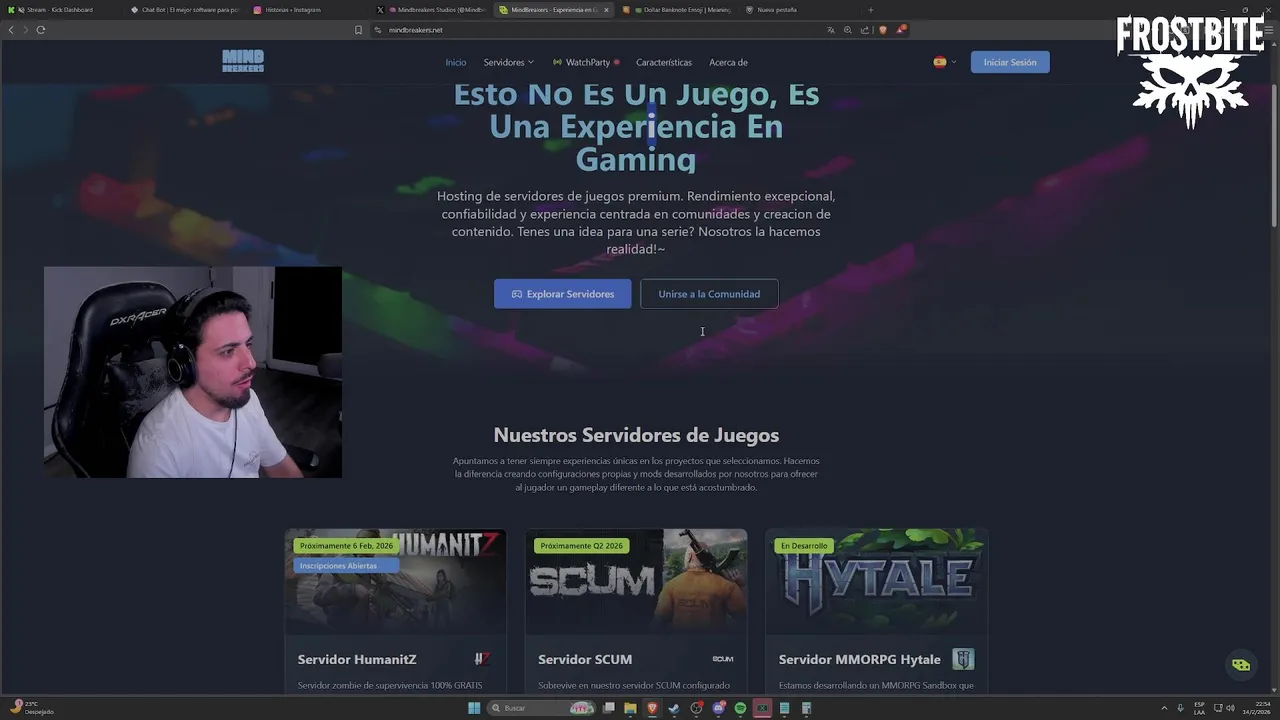Open Spotify from the taskbar

coord(740,708)
